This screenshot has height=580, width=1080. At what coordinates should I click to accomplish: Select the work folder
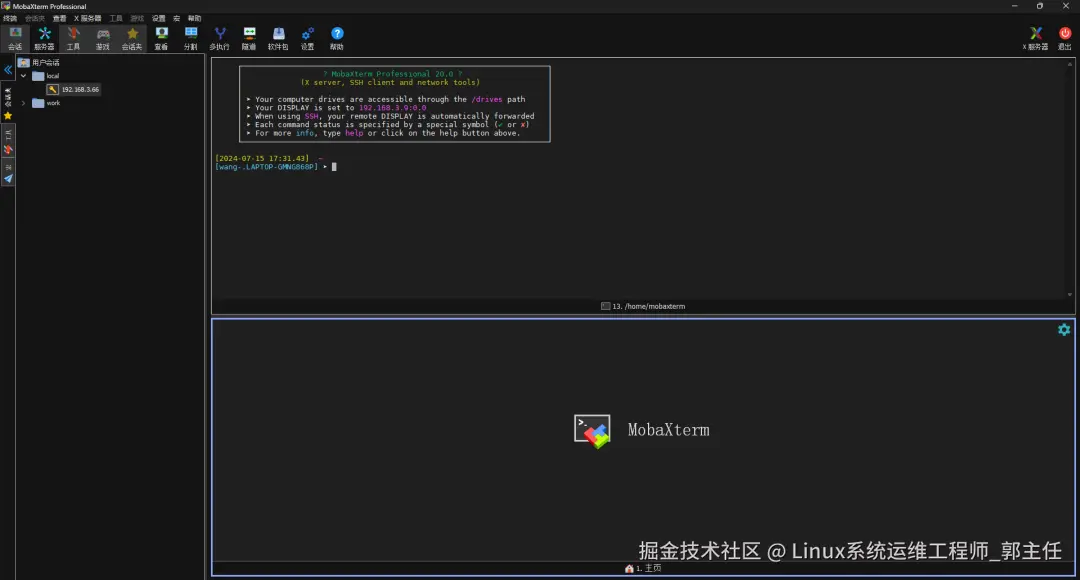47,103
